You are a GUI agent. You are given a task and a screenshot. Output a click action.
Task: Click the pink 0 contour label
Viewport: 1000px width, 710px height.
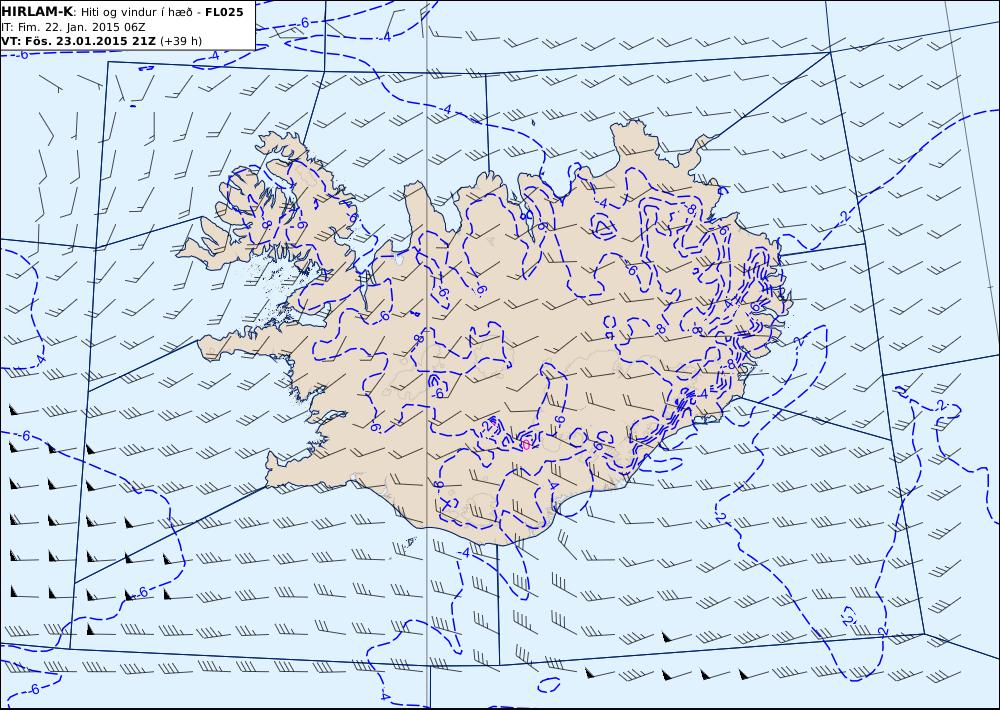pos(526,444)
